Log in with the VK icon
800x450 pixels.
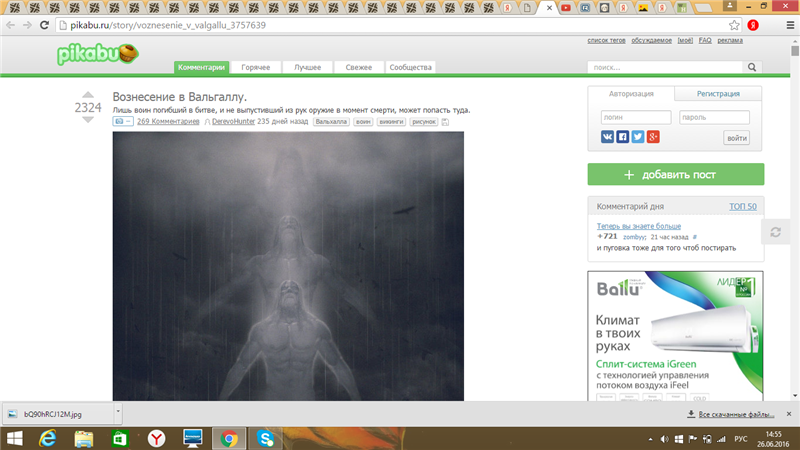pyautogui.click(x=607, y=137)
